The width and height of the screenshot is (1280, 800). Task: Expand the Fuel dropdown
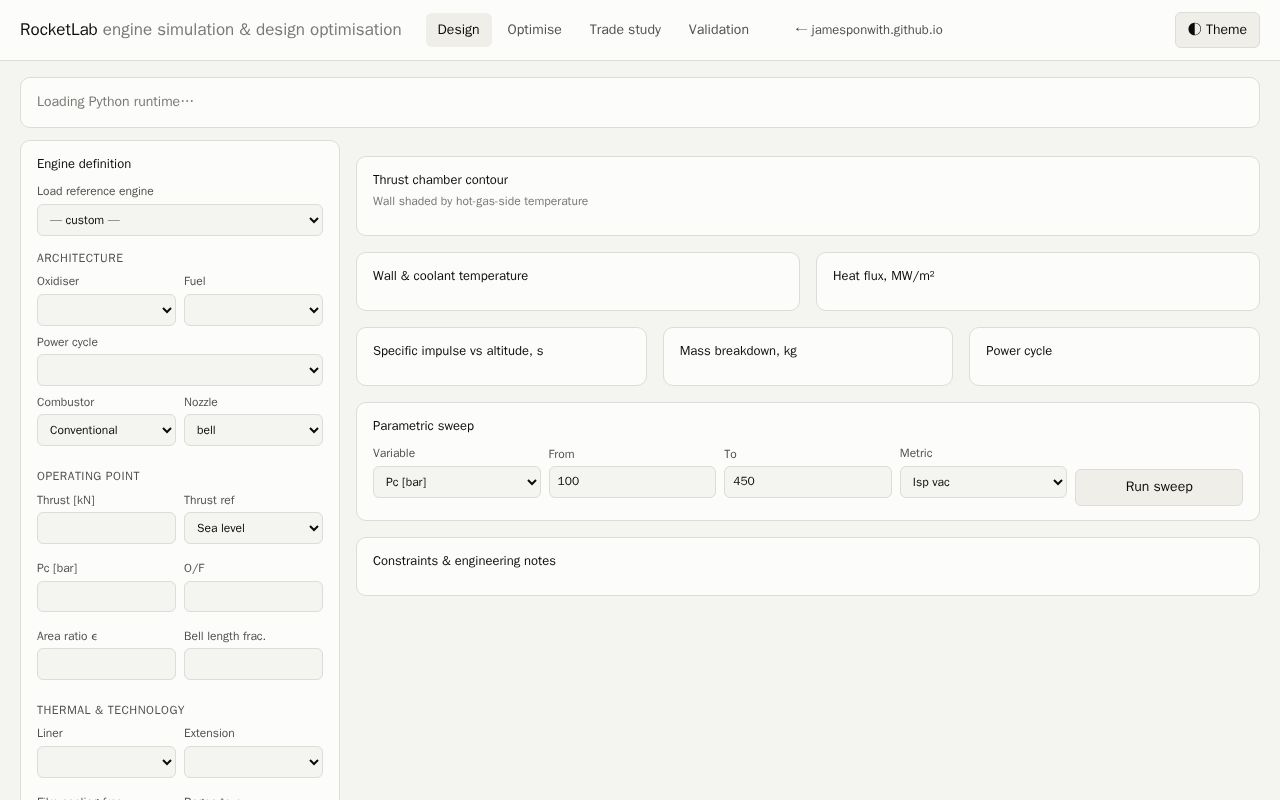point(253,310)
